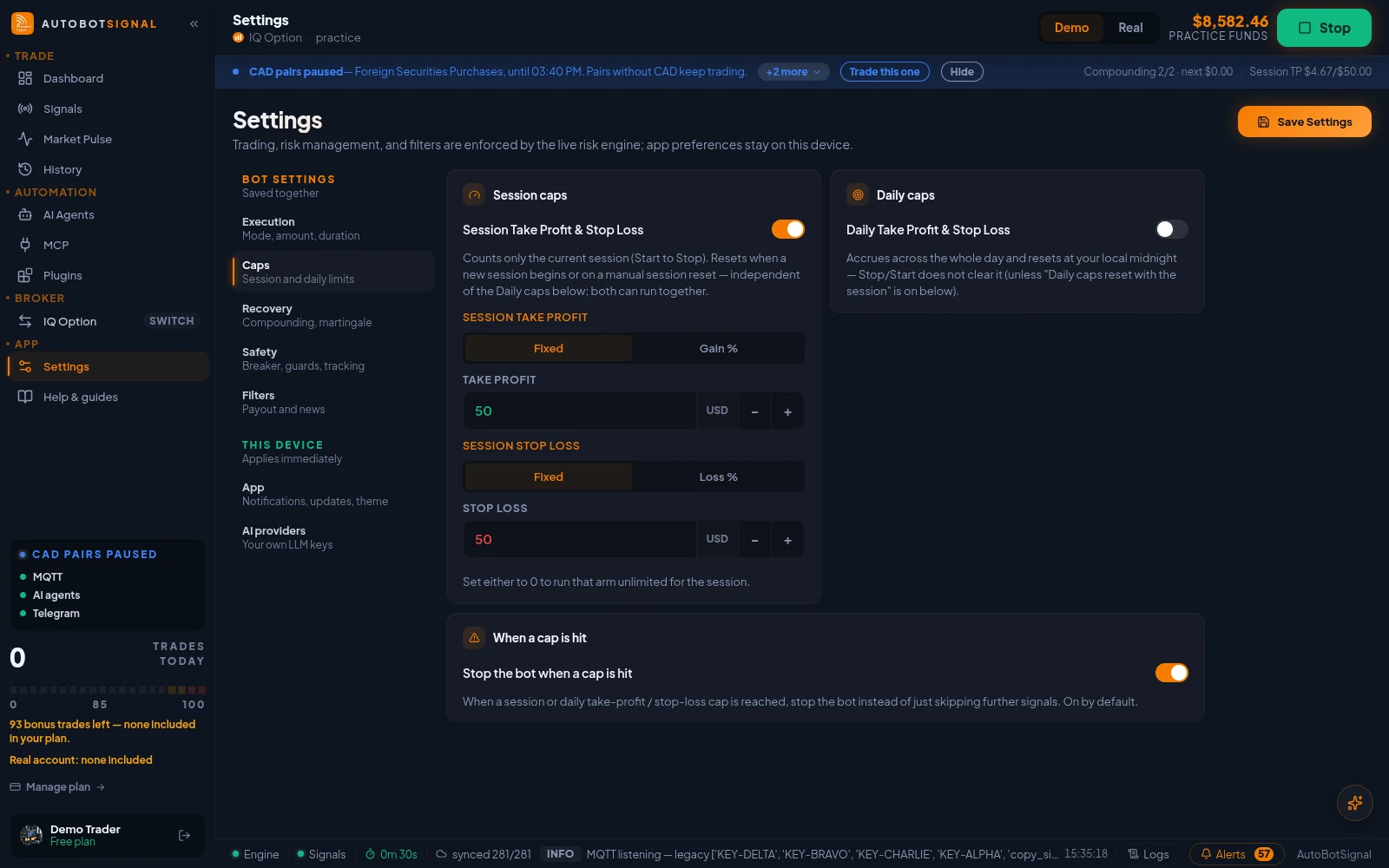Open the Execution settings section
Screen dimensions: 1389x868
(x=333, y=228)
